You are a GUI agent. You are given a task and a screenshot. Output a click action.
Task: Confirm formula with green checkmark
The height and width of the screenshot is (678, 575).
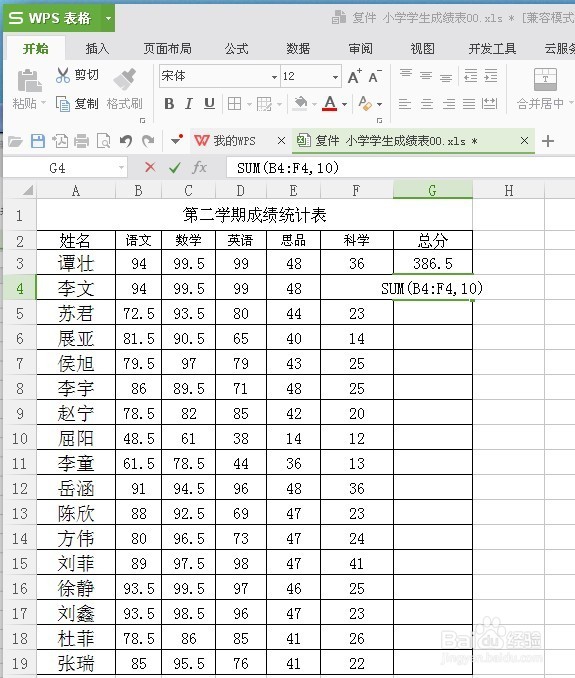(175, 167)
